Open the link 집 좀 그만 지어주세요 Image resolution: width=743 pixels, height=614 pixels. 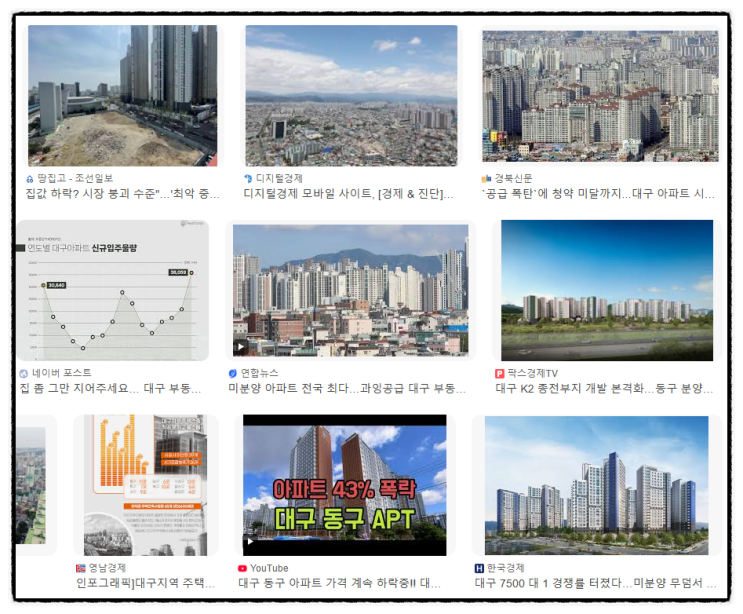pyautogui.click(x=110, y=388)
